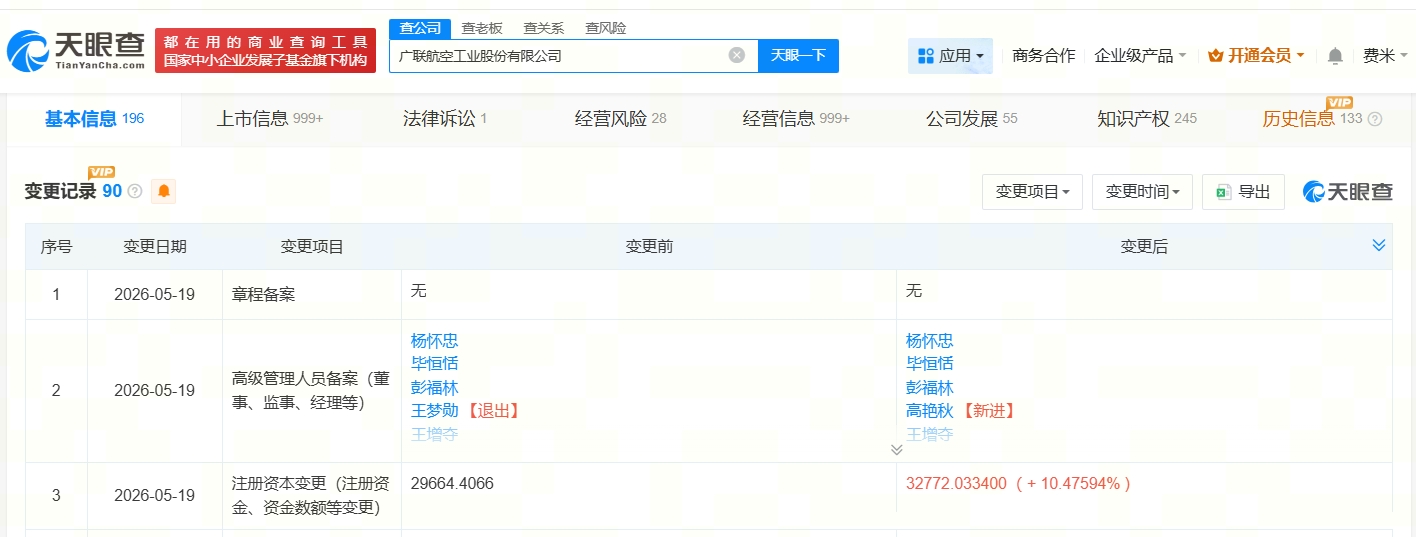Click the date in row 1
Image resolution: width=1416 pixels, height=537 pixels.
pyautogui.click(x=155, y=295)
